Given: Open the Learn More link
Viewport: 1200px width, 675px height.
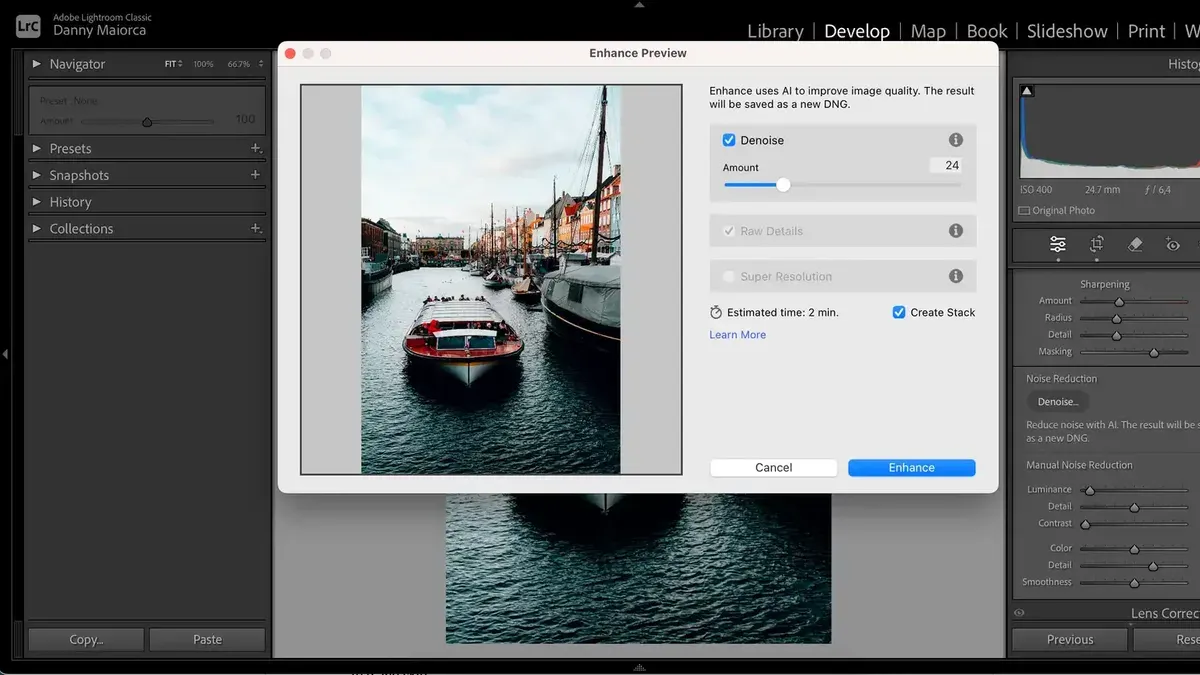Looking at the screenshot, I should pos(738,335).
